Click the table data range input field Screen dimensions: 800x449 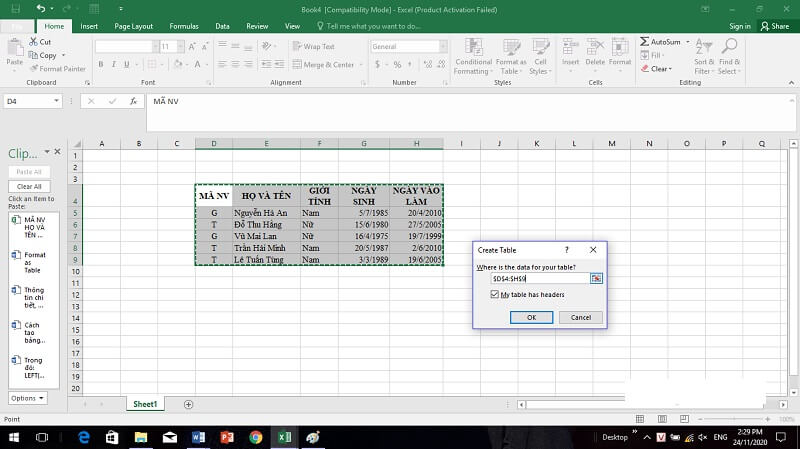(533, 278)
